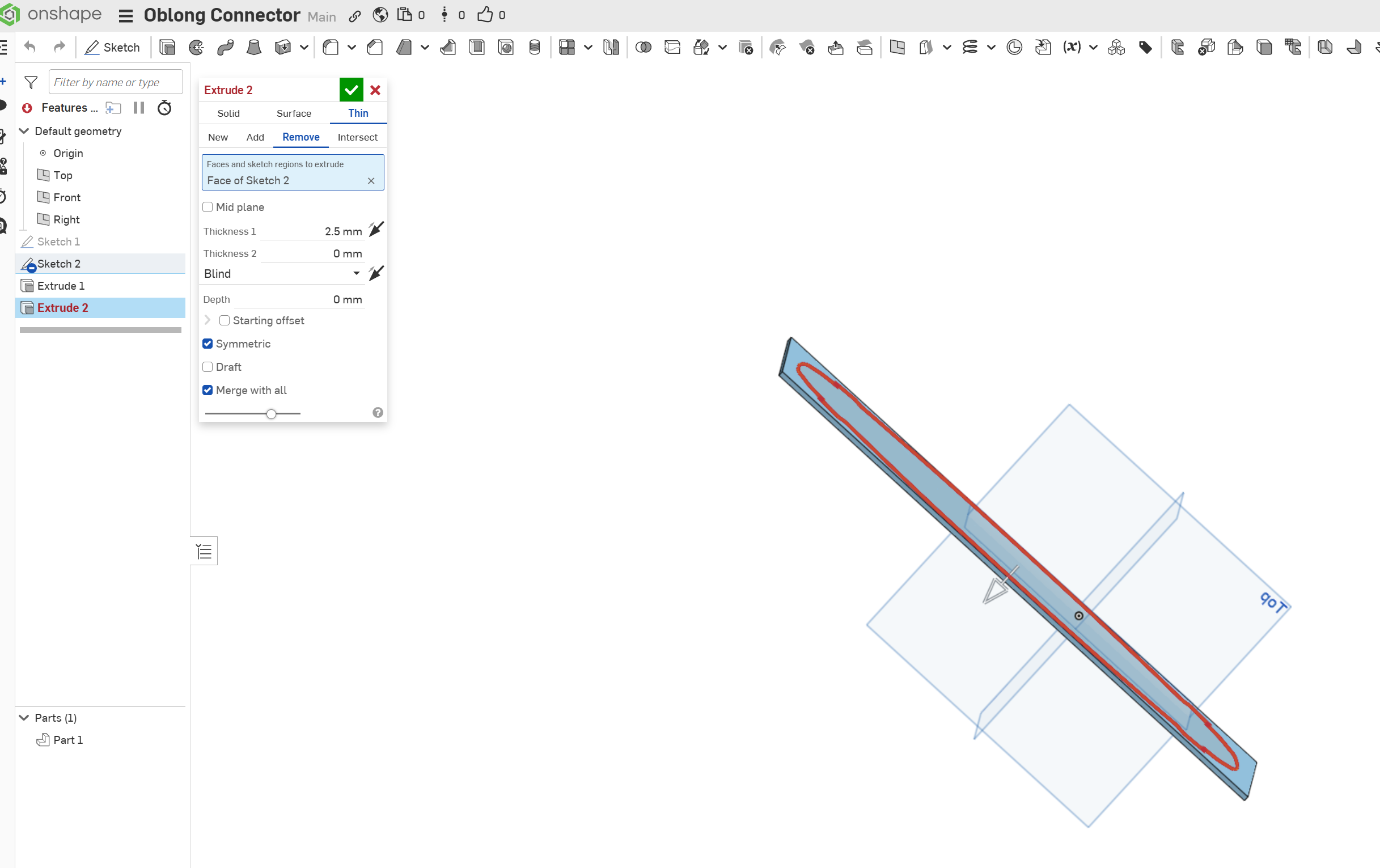The height and width of the screenshot is (868, 1380).
Task: Flip Thickness 1 direction arrow
Action: 376,230
